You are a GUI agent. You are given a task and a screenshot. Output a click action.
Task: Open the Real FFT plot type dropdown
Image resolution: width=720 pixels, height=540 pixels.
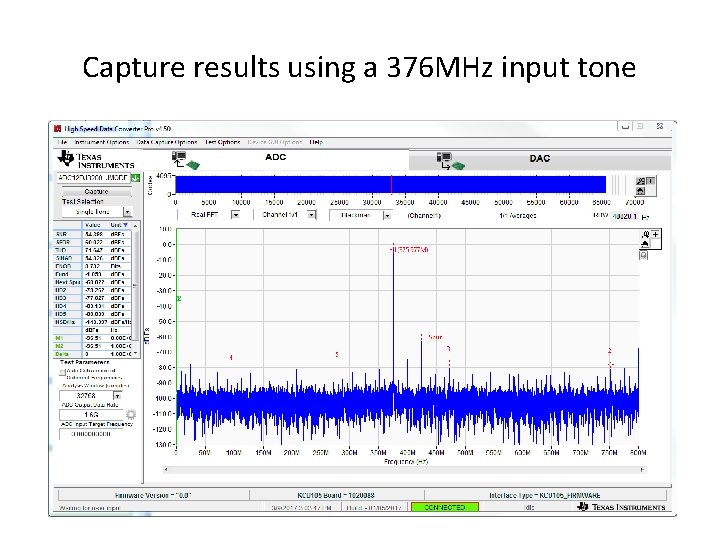(x=235, y=214)
